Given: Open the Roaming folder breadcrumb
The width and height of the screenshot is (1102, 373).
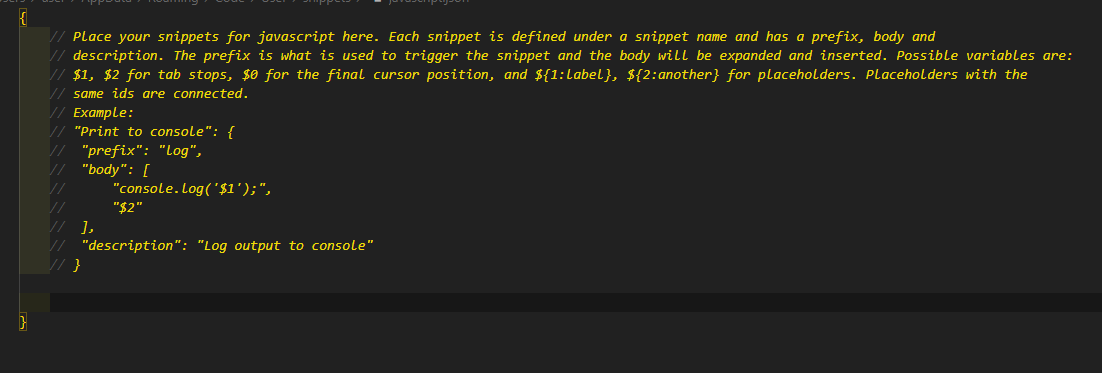Looking at the screenshot, I should tap(172, 1).
